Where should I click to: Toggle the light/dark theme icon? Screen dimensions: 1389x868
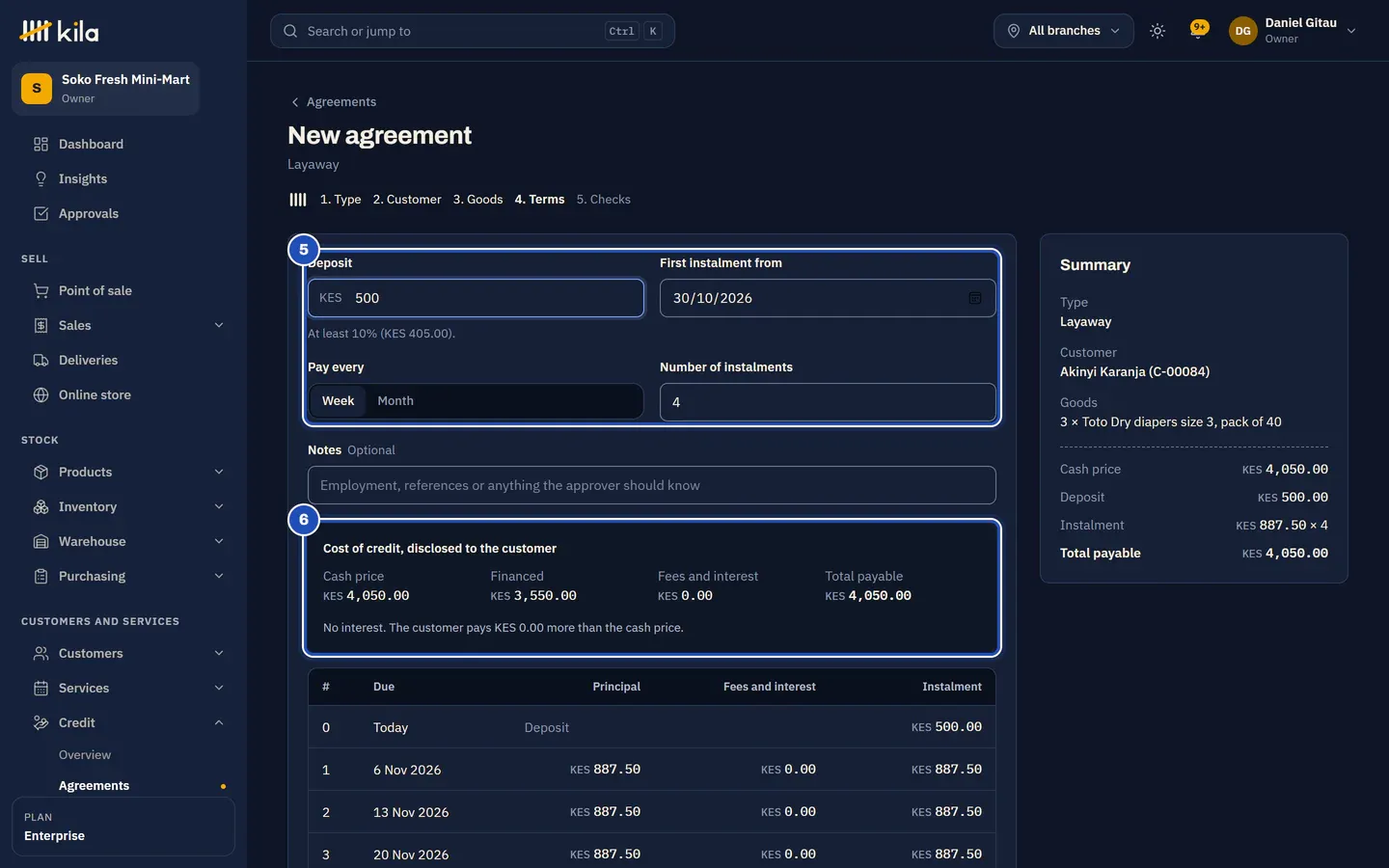(x=1157, y=31)
